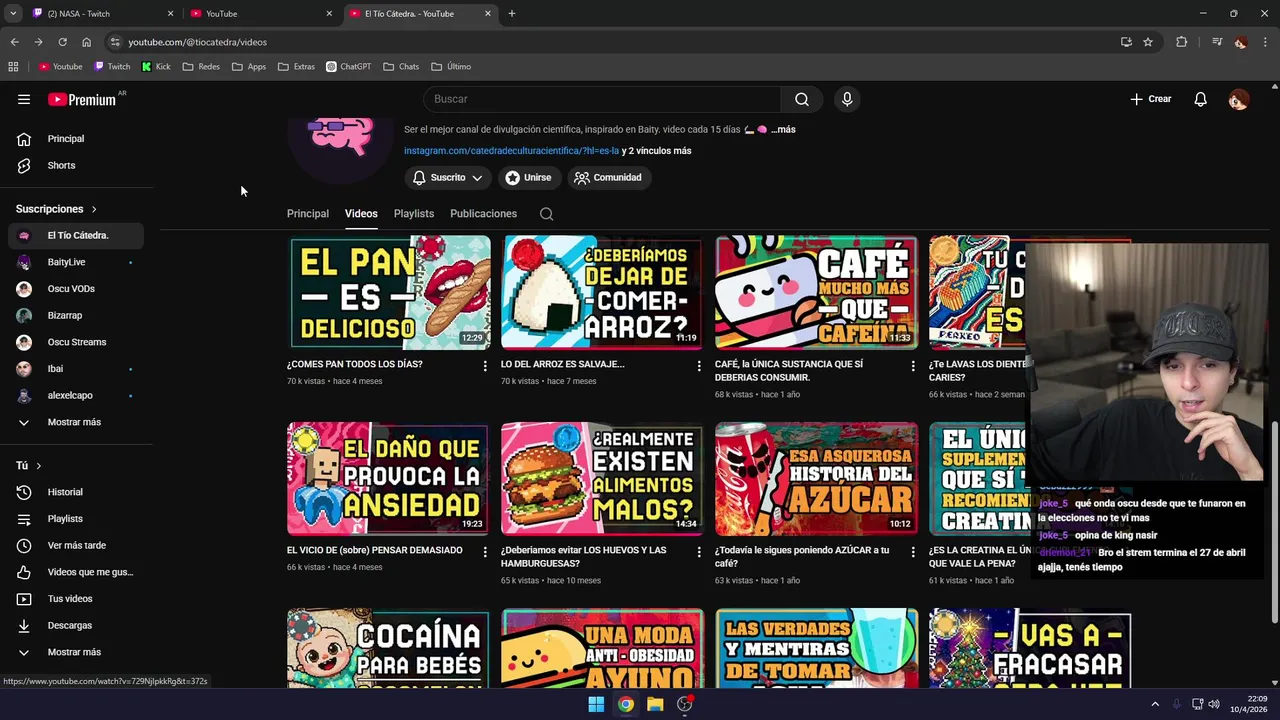
Task: Switch to NASA - Twitch browser tab
Action: point(100,13)
